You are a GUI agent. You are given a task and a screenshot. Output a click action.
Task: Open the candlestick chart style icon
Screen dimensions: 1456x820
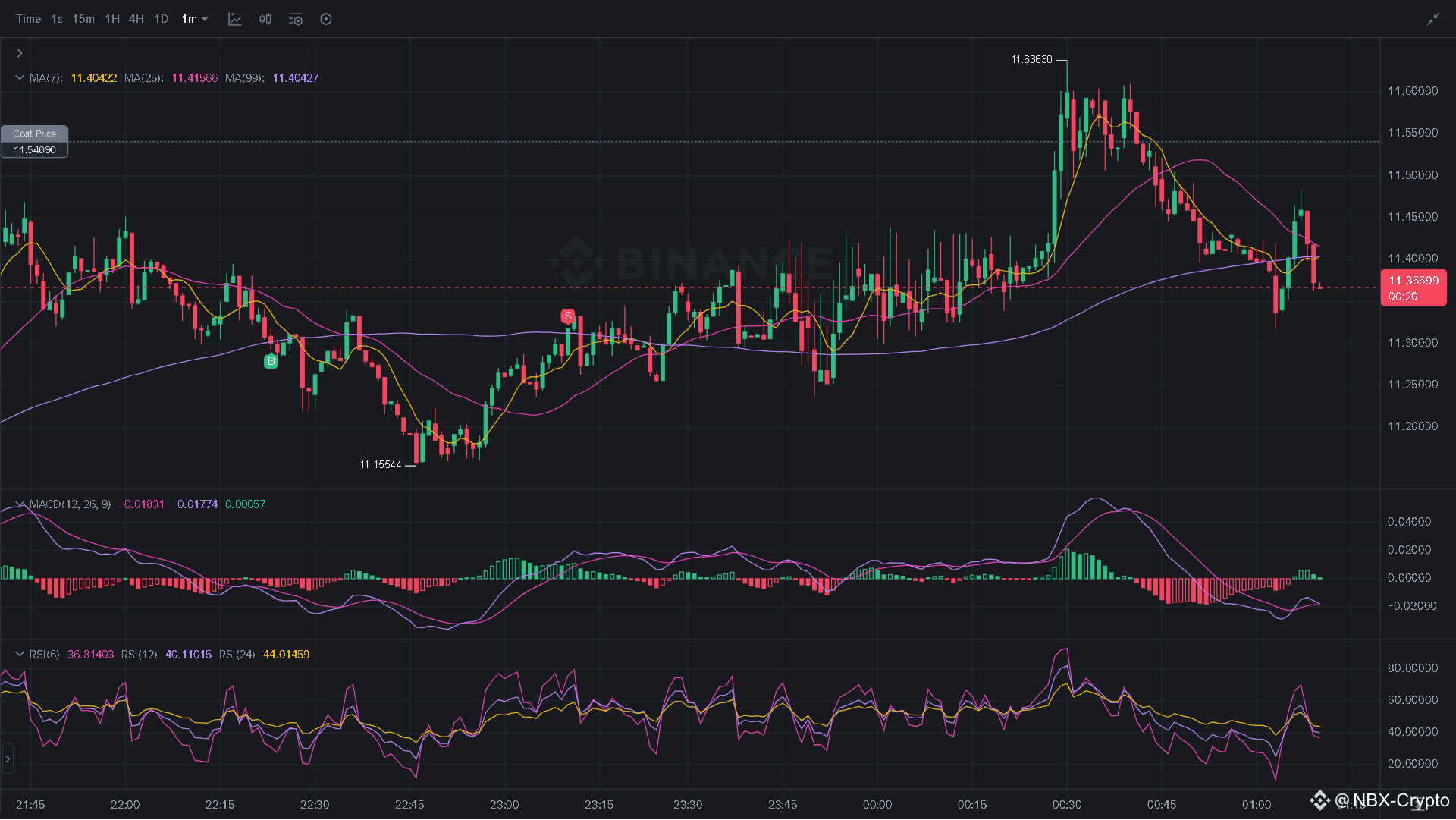coord(265,19)
